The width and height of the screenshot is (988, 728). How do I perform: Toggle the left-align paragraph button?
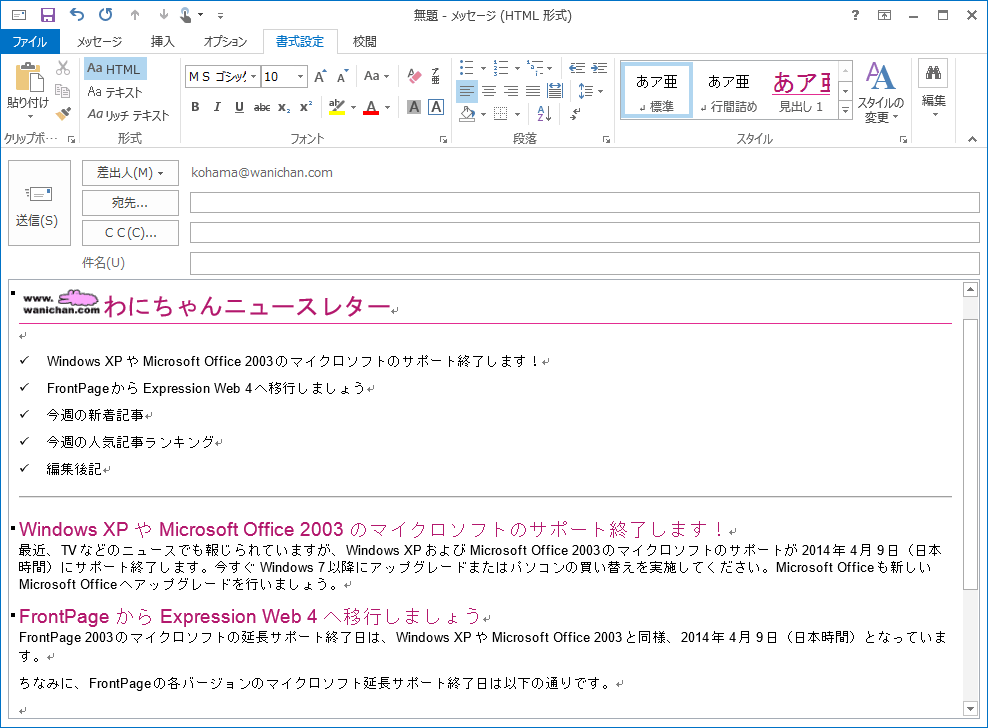(x=467, y=91)
